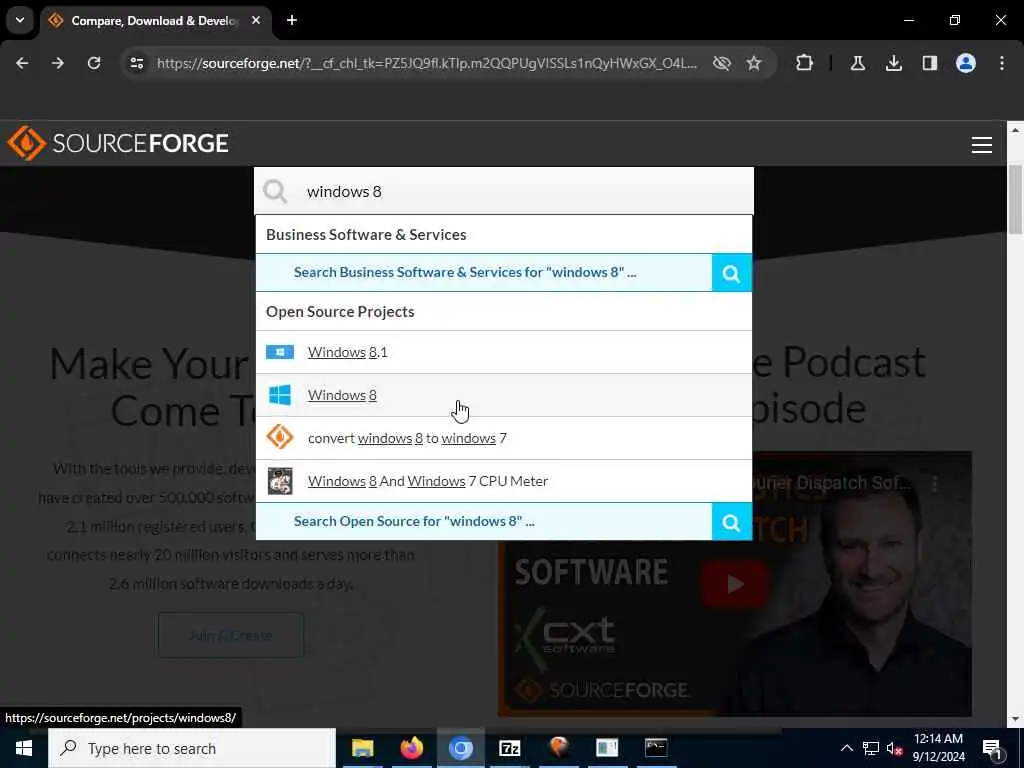Play the podcast video
1024x768 pixels.
(x=735, y=584)
